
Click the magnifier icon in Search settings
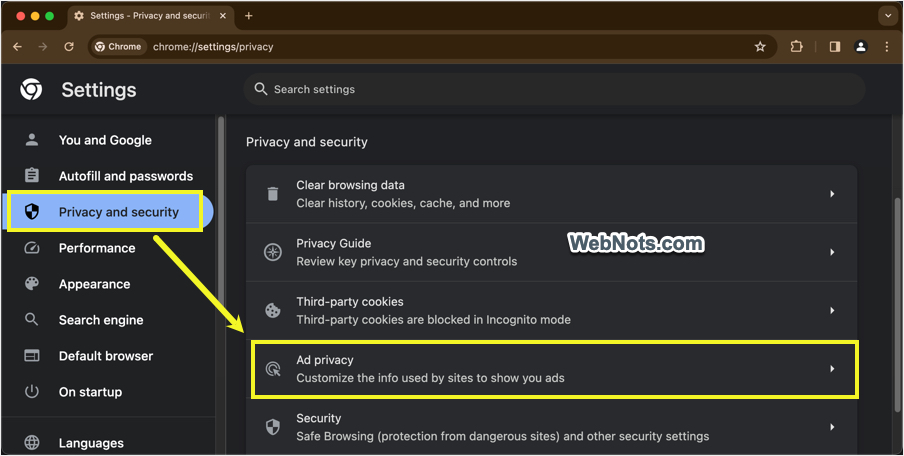coord(261,89)
